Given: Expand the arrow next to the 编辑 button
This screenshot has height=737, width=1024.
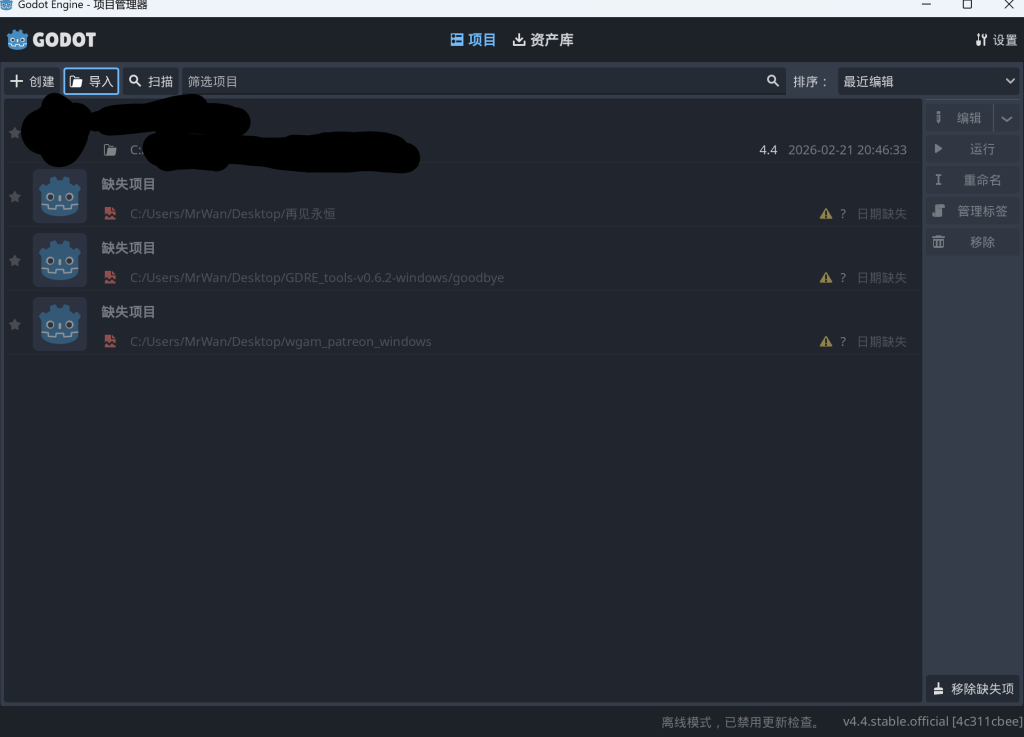Looking at the screenshot, I should [1006, 118].
